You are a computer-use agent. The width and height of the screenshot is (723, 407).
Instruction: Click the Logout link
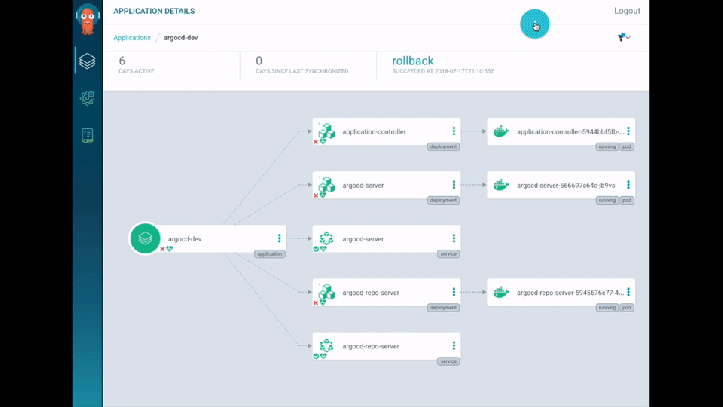click(627, 11)
